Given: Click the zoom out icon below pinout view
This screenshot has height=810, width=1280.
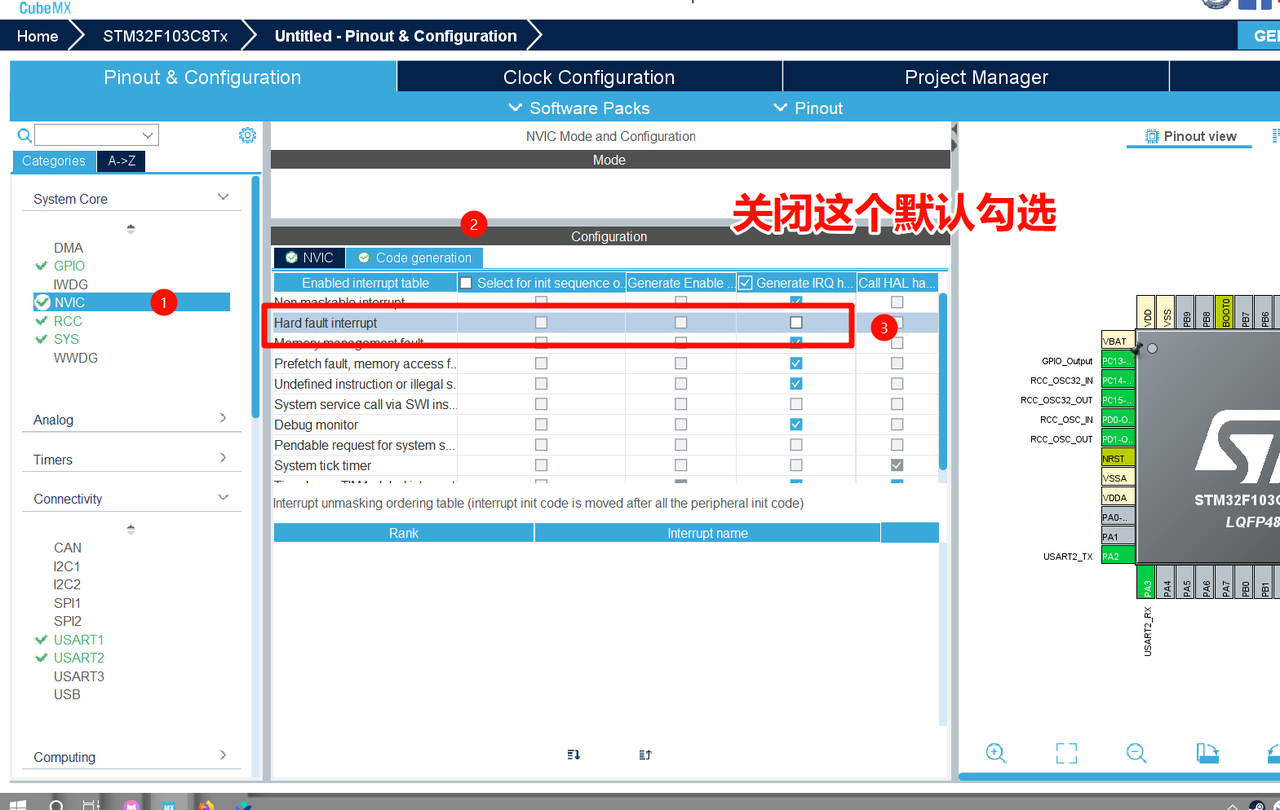Looking at the screenshot, I should pos(1136,753).
